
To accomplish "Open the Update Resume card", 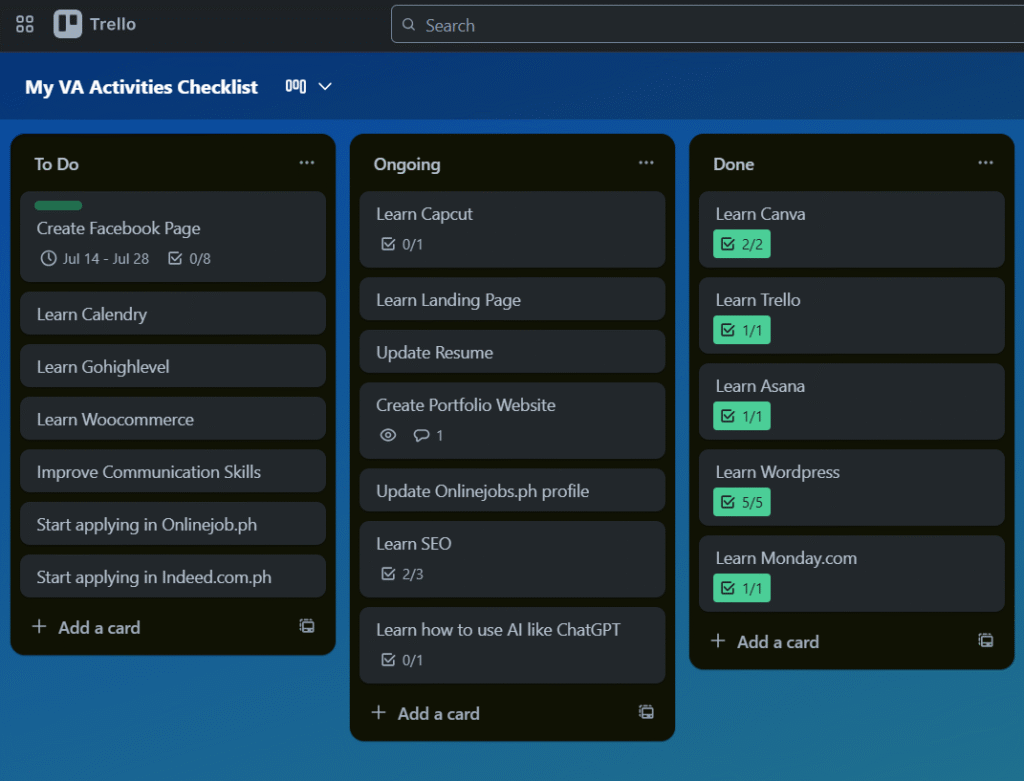I will (513, 351).
